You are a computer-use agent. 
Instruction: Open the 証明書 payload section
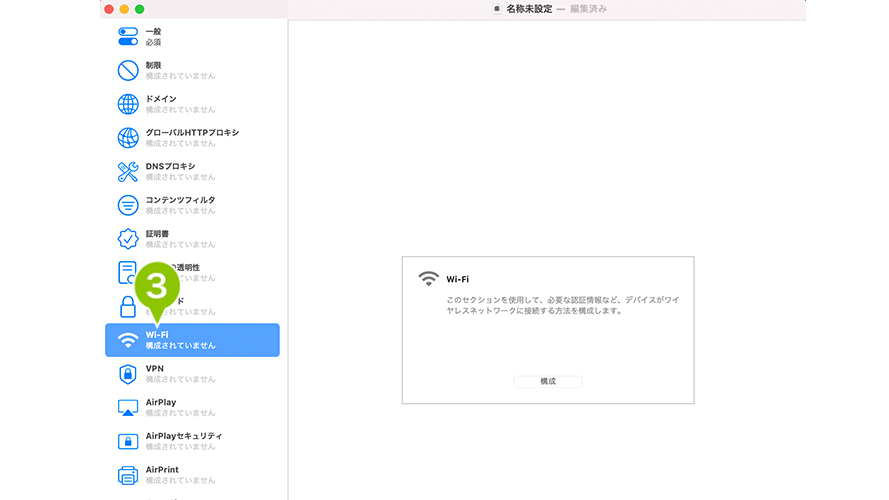(192, 239)
